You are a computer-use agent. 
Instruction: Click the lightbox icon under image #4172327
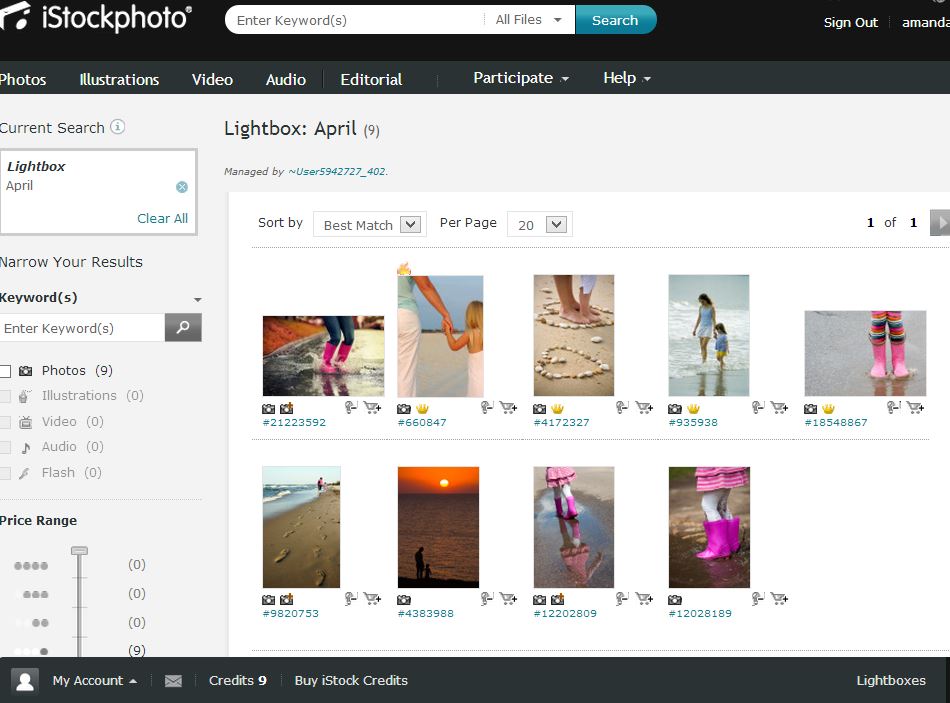click(x=623, y=408)
